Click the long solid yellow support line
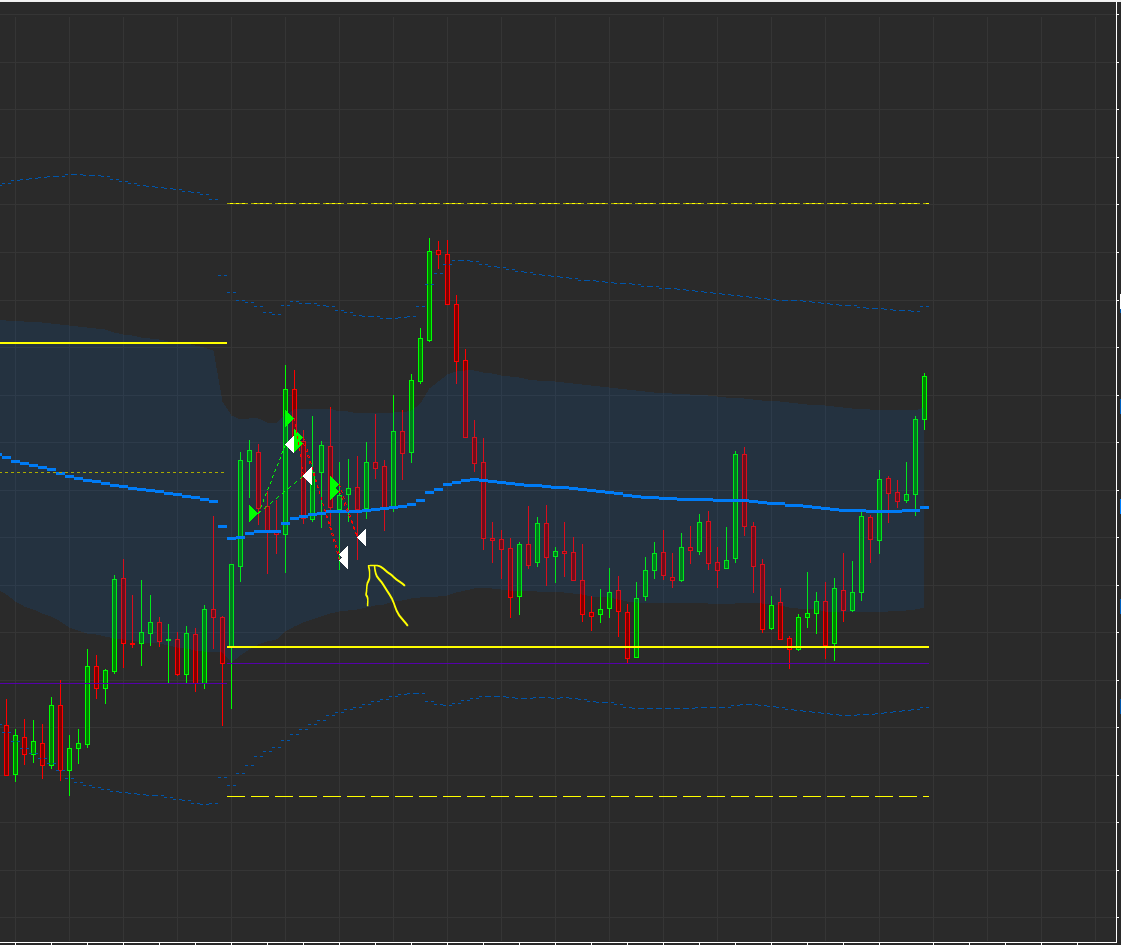 (x=578, y=647)
